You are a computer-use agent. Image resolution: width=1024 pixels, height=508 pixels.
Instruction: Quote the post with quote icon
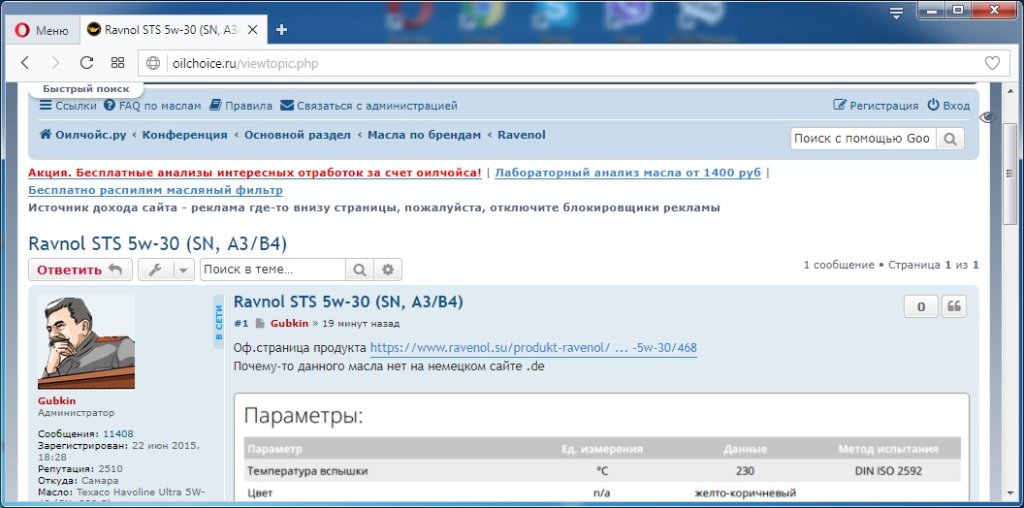tap(954, 306)
